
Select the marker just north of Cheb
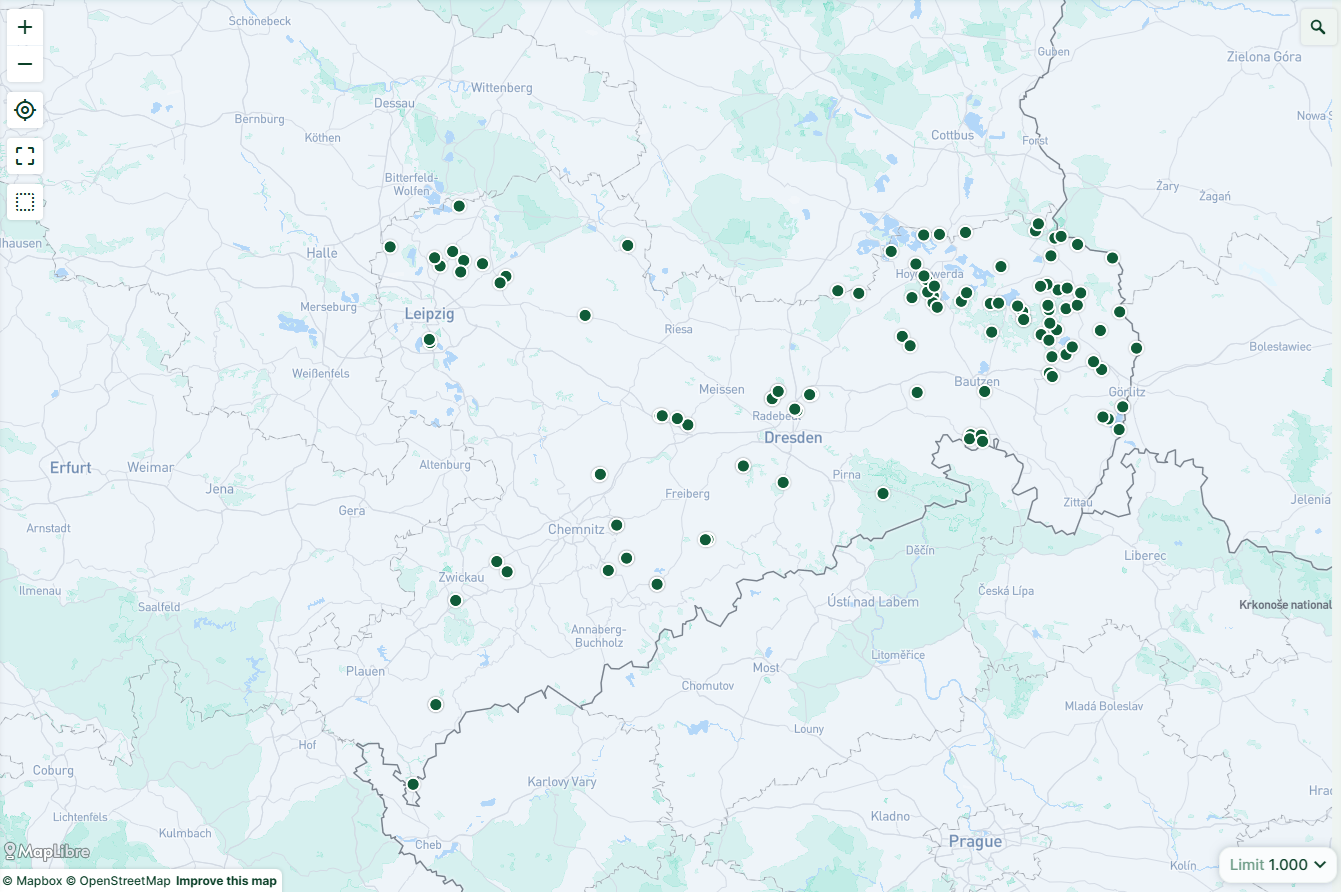[413, 784]
